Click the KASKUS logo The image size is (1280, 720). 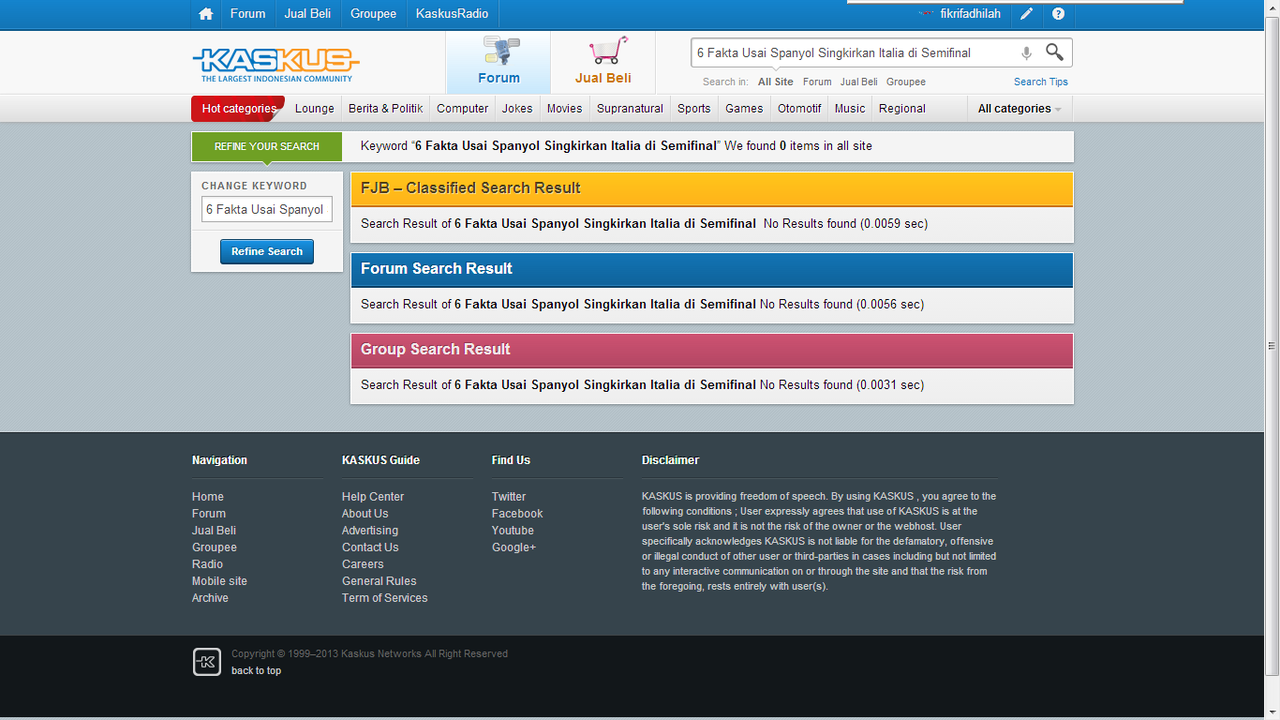pyautogui.click(x=275, y=64)
